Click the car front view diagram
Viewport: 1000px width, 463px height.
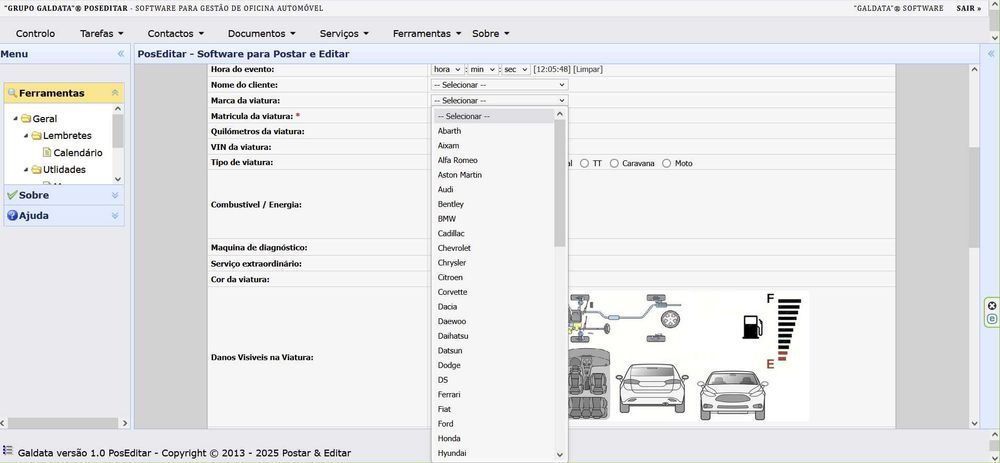click(x=732, y=395)
